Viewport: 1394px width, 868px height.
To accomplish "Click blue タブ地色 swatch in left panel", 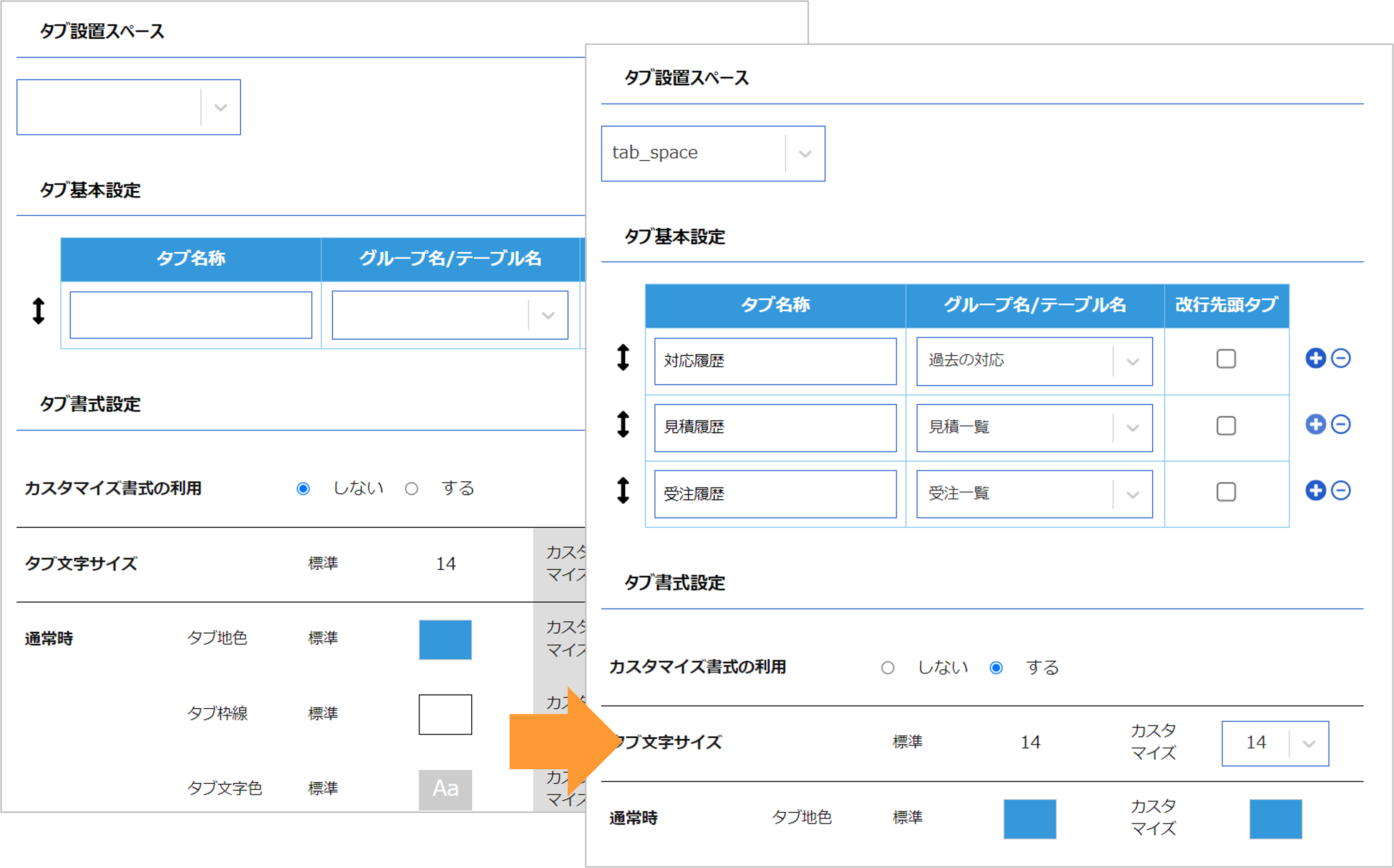I will pos(445,640).
